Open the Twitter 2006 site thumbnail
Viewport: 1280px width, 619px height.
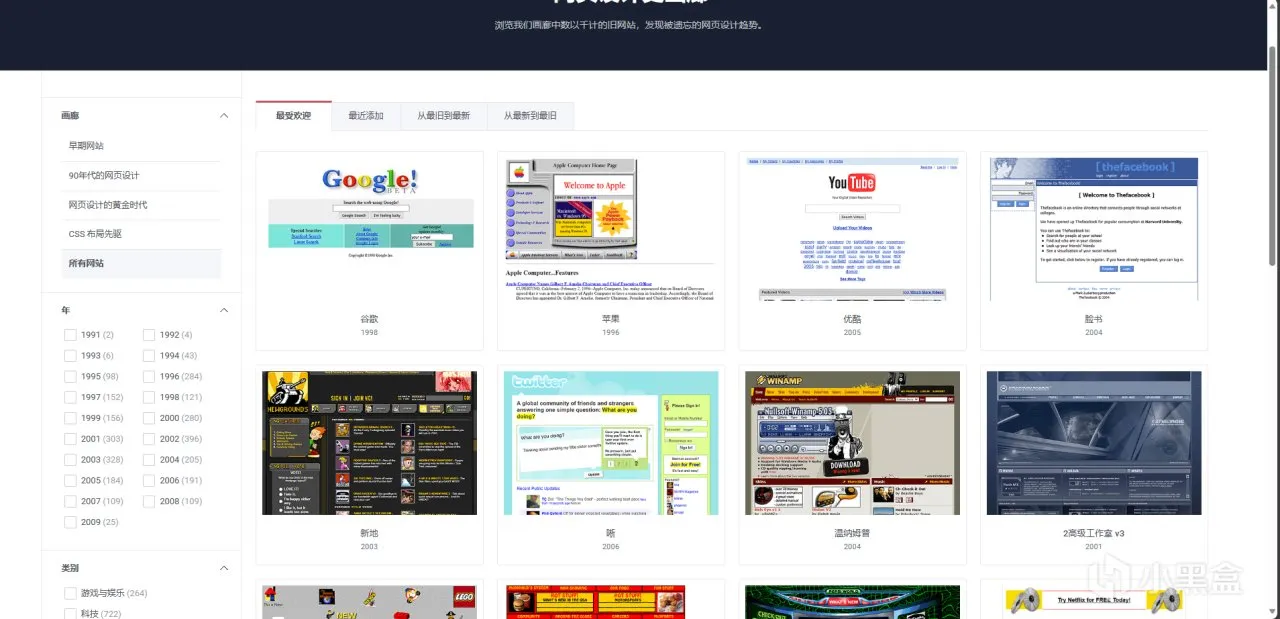click(x=611, y=443)
